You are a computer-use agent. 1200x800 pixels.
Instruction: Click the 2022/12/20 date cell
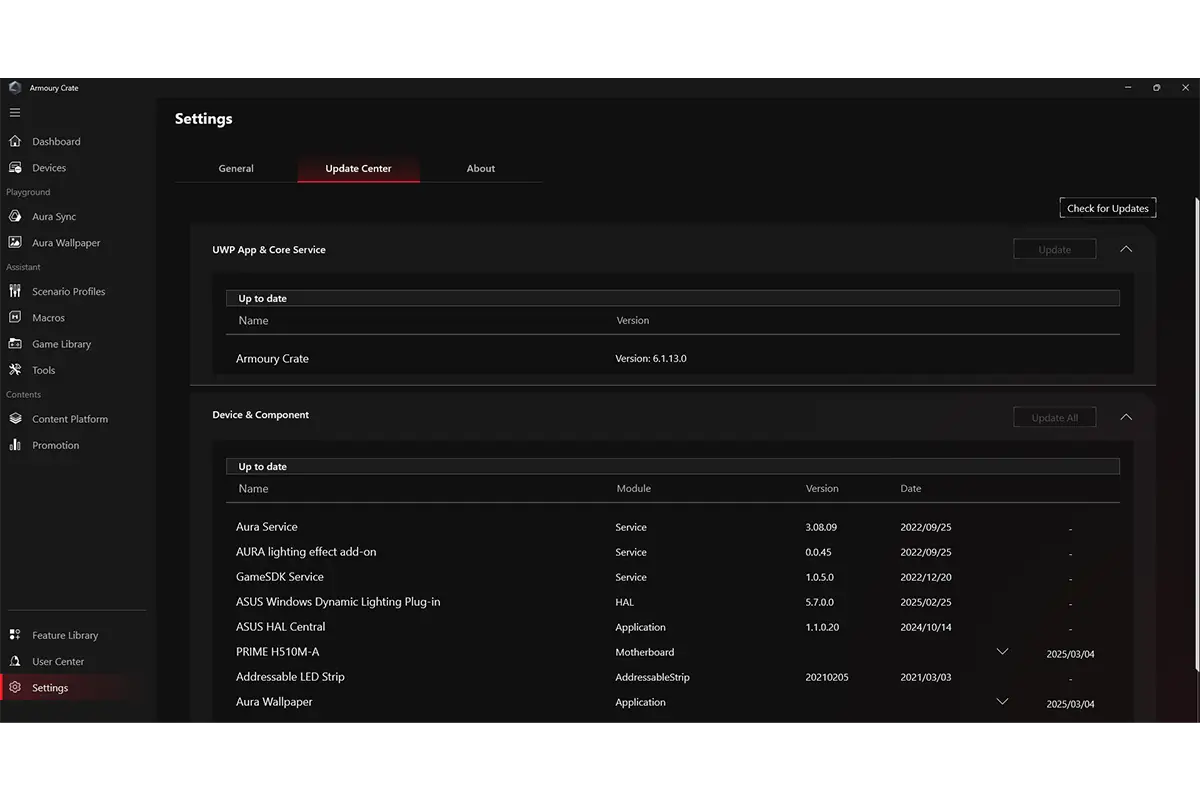click(926, 577)
